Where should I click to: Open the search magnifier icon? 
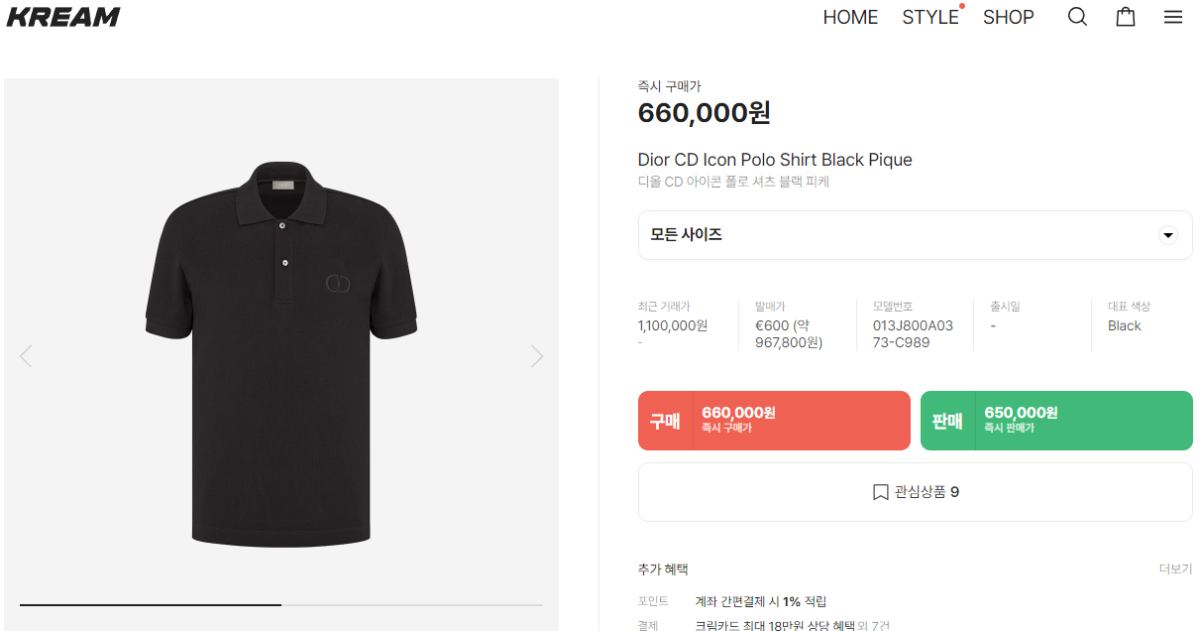[1077, 17]
